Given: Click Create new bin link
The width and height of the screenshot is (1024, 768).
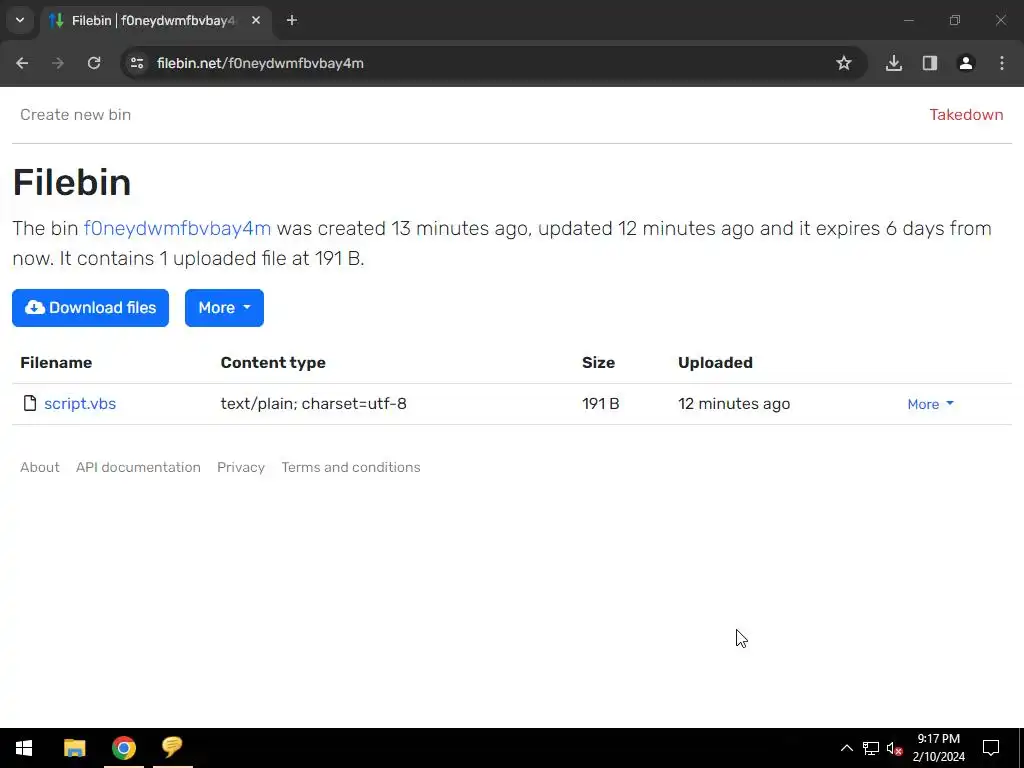Looking at the screenshot, I should (76, 115).
